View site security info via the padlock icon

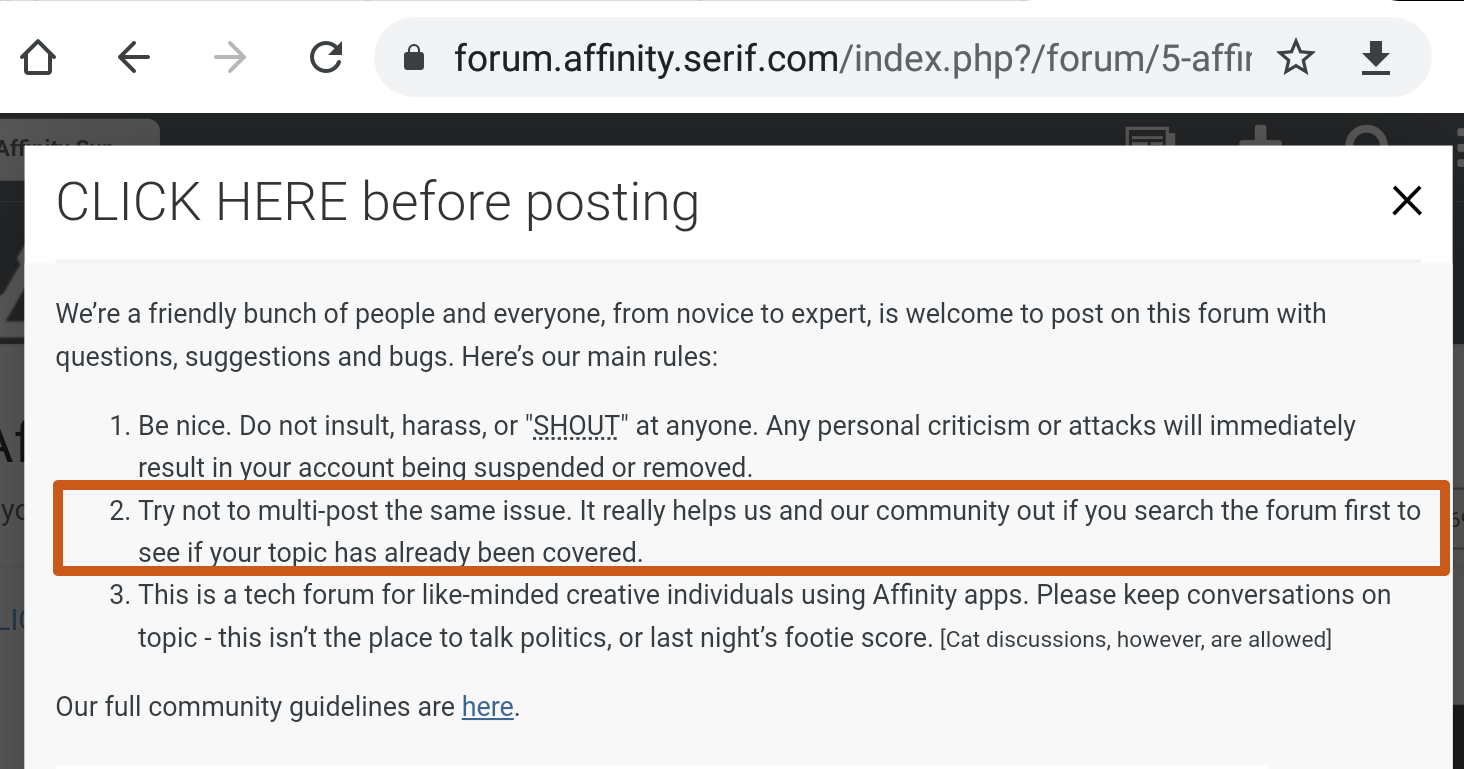click(x=412, y=57)
